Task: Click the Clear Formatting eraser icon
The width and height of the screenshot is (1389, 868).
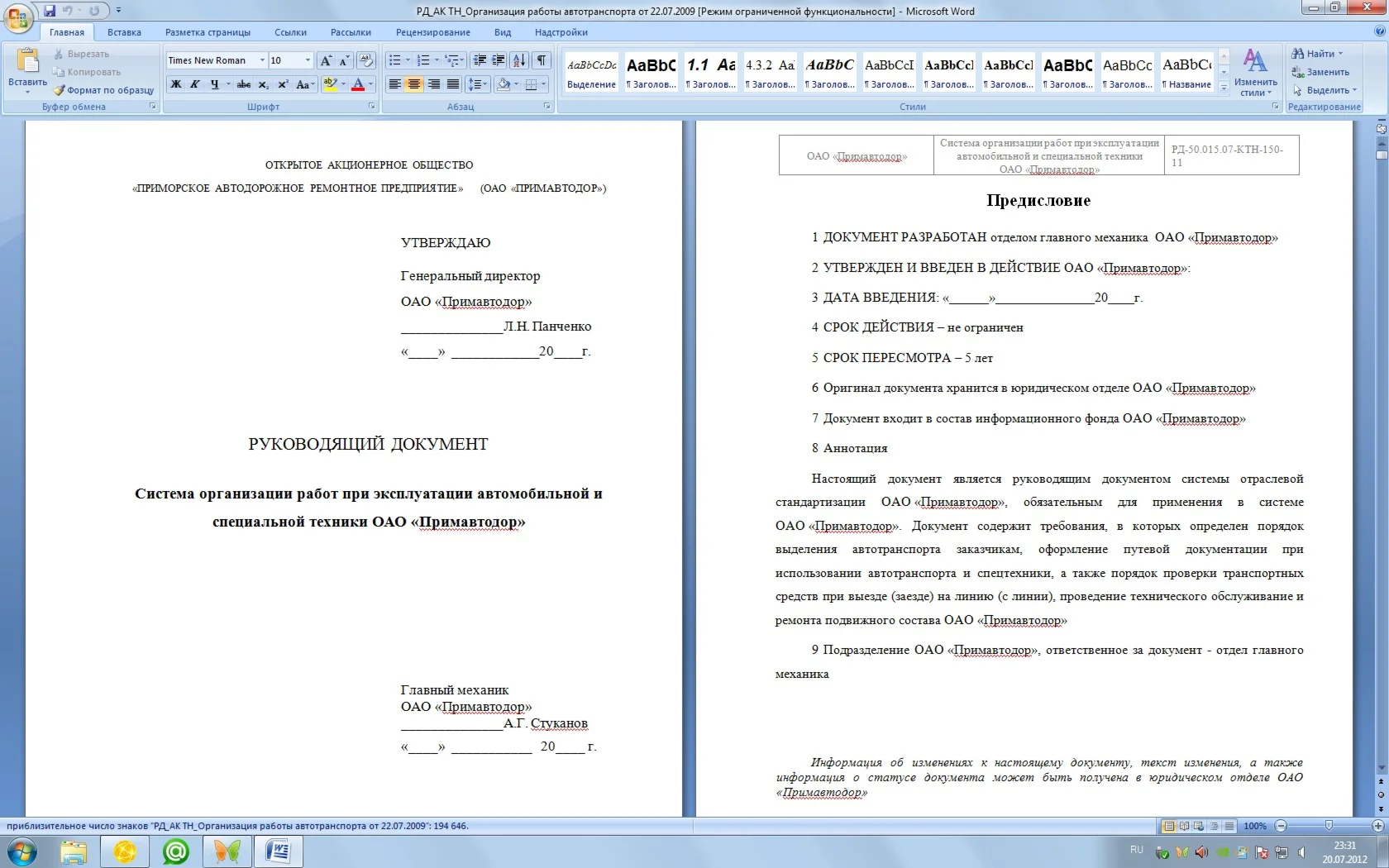Action: coord(366,60)
